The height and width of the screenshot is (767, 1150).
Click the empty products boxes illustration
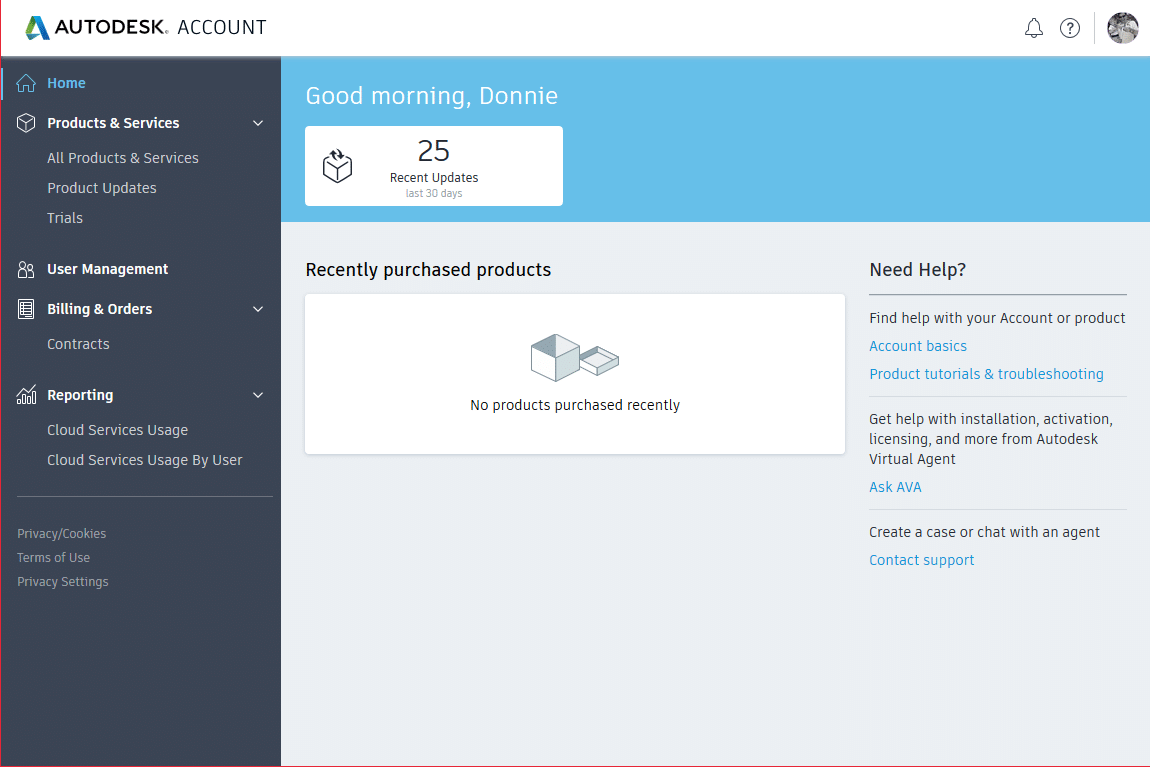575,357
